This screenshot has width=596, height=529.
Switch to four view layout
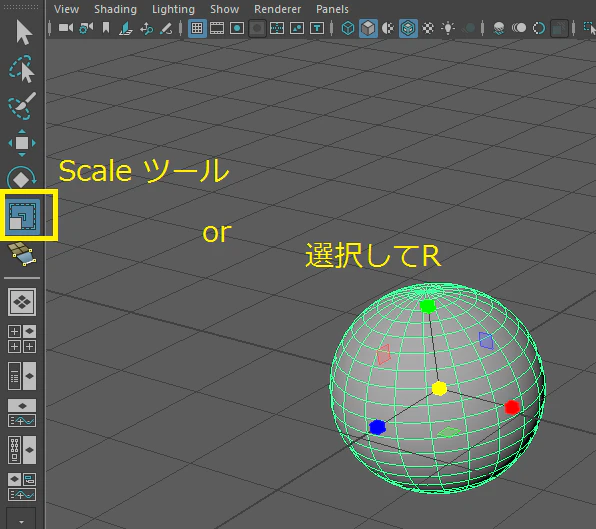point(22,339)
